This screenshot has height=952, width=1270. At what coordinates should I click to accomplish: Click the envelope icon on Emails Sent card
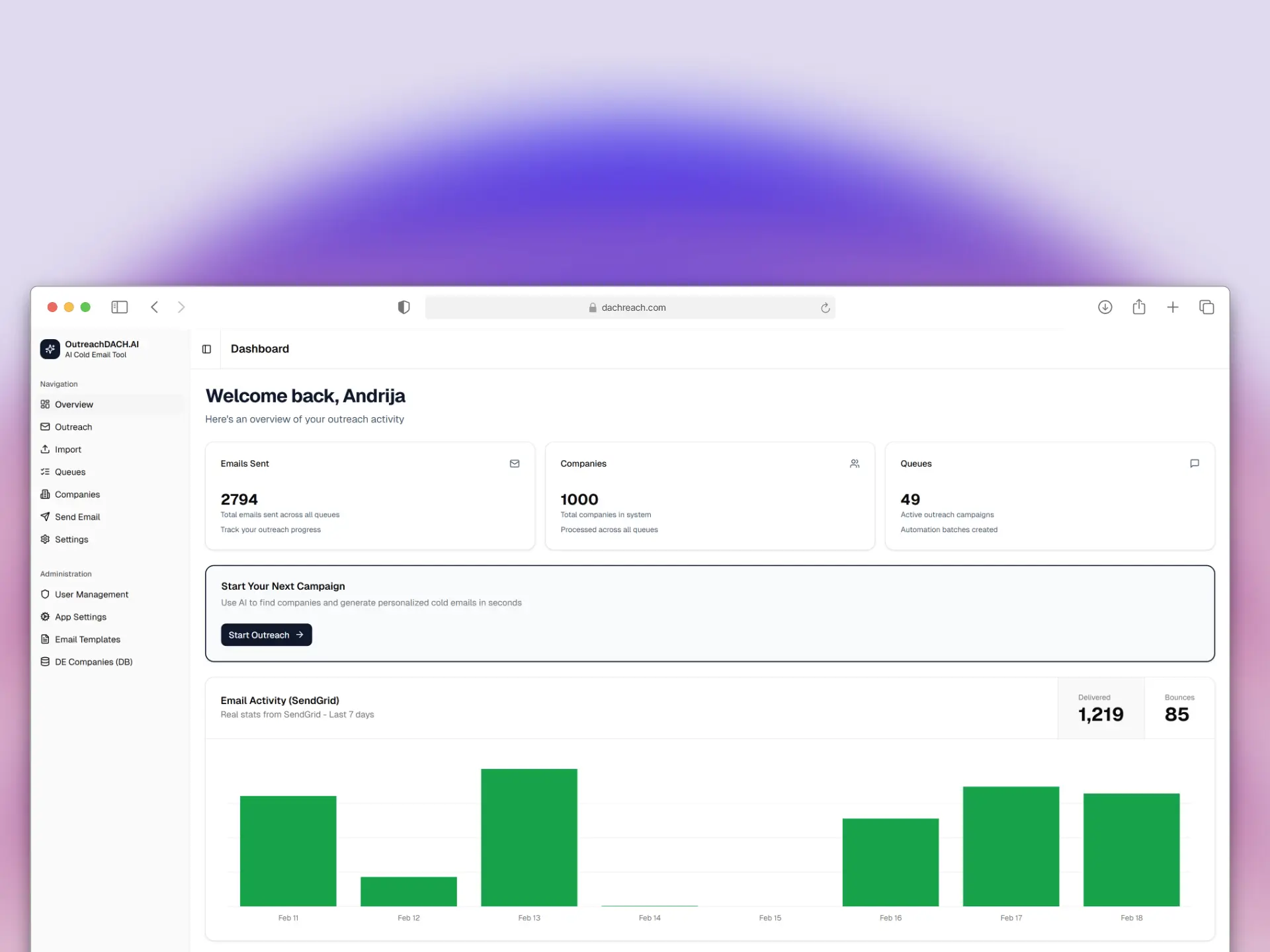[515, 464]
